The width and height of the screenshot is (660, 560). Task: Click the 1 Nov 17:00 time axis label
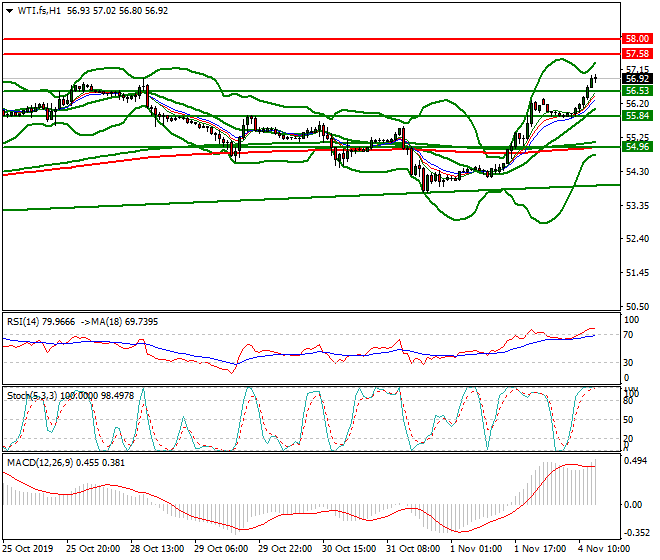(540, 549)
